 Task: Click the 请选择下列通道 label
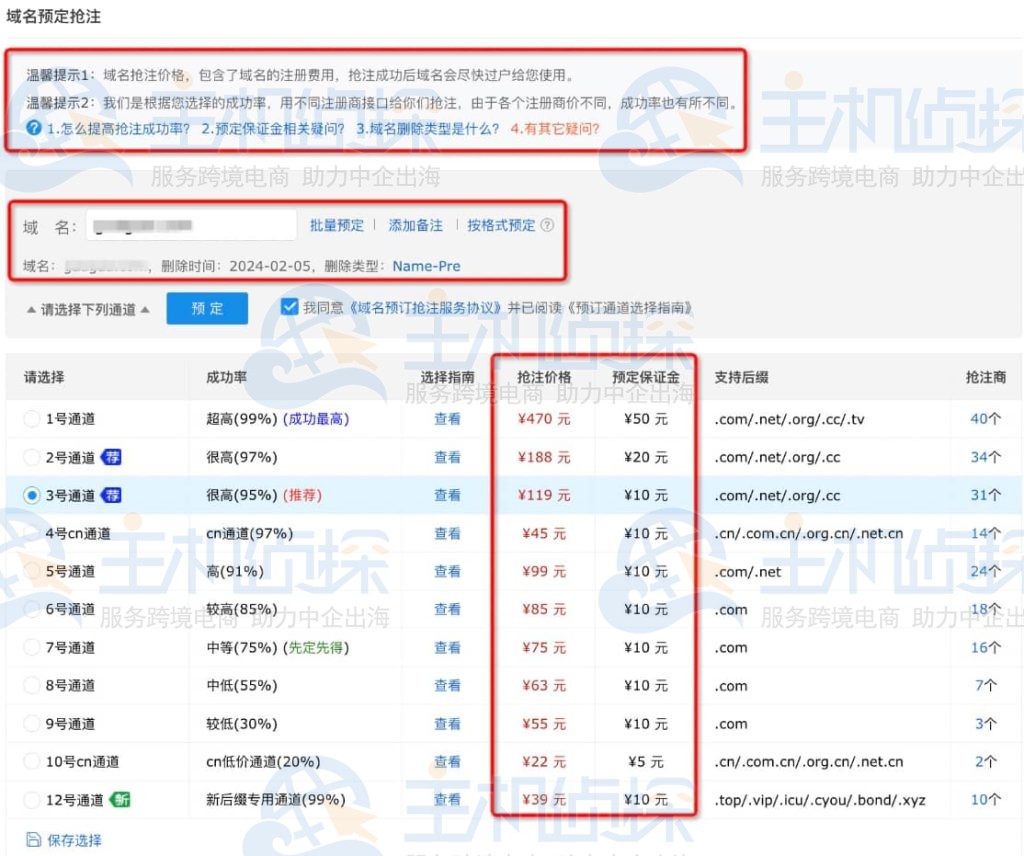tap(88, 309)
